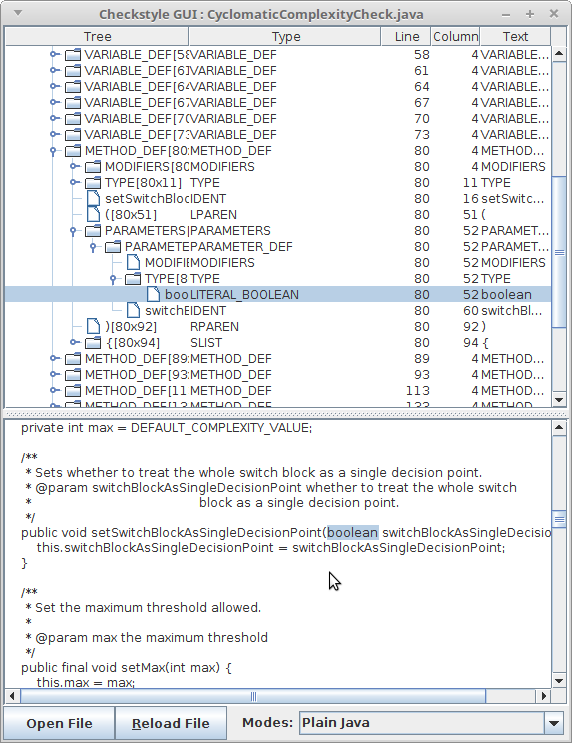Click folder icon of VARIABLE_DEF line 61 row
This screenshot has width=572, height=743.
[73, 71]
